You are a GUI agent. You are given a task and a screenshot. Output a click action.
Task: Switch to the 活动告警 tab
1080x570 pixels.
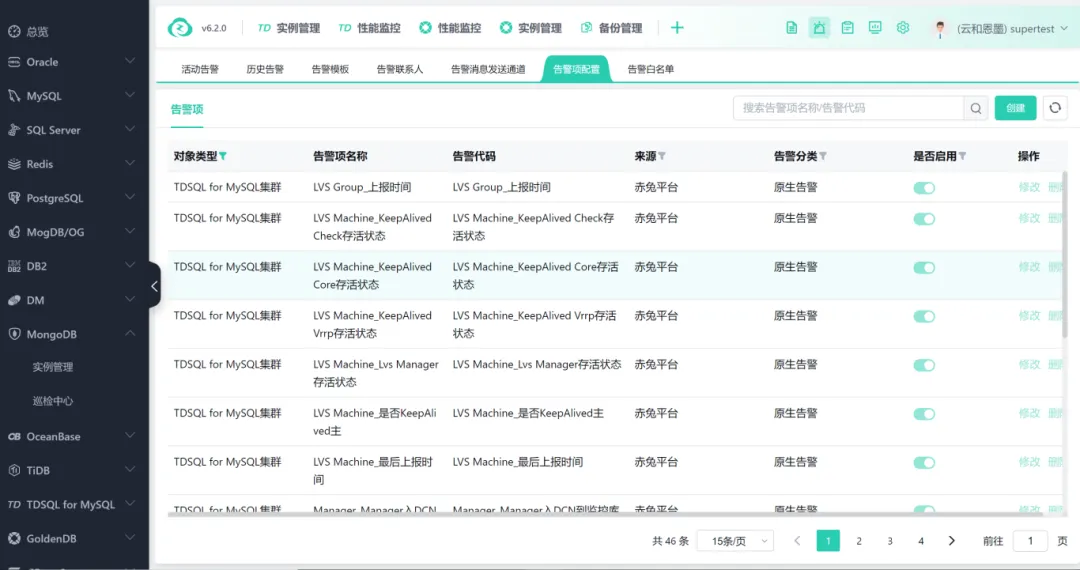coord(200,70)
